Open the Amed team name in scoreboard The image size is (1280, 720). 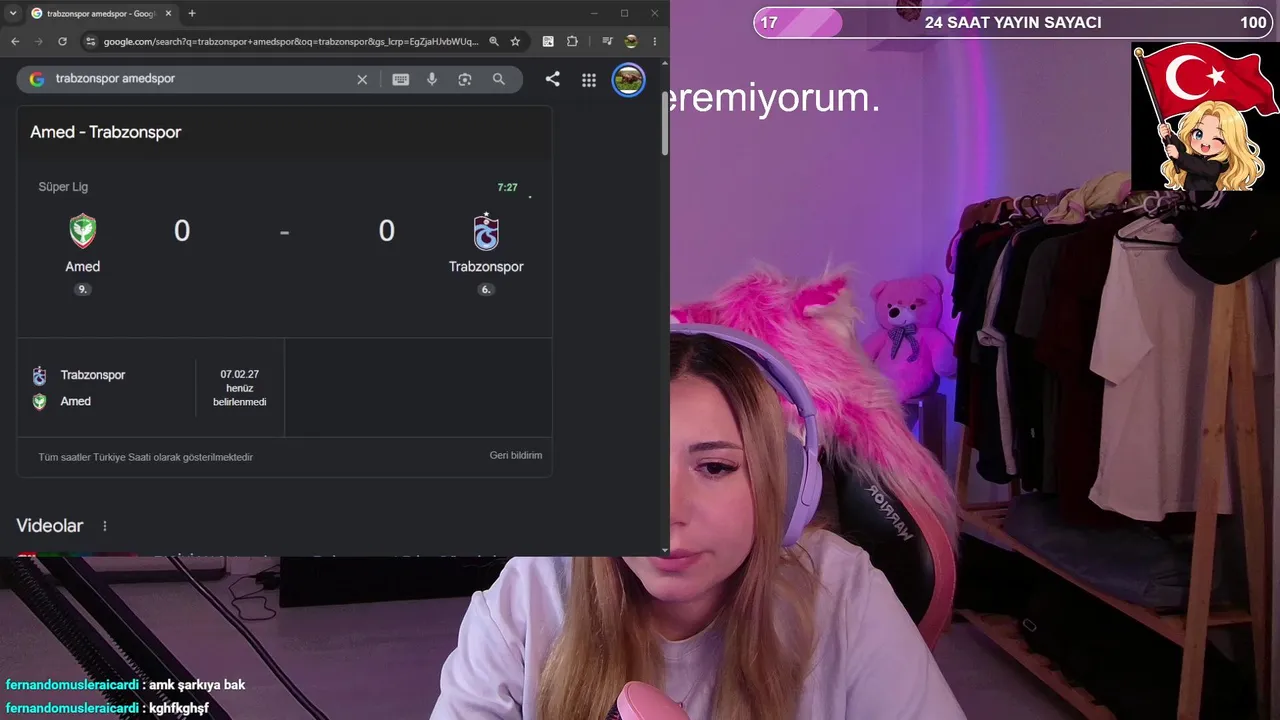(83, 267)
